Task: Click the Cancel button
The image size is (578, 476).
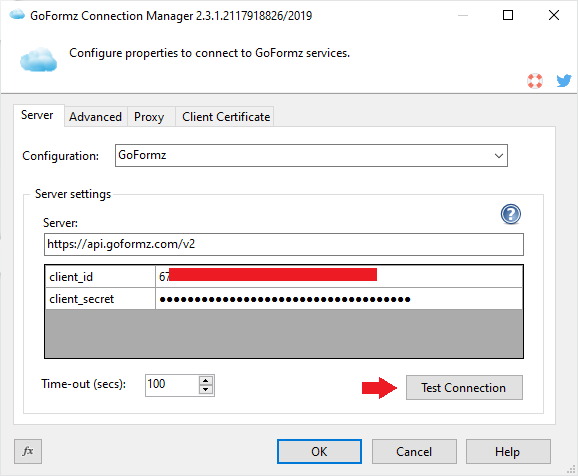Action: 414,451
